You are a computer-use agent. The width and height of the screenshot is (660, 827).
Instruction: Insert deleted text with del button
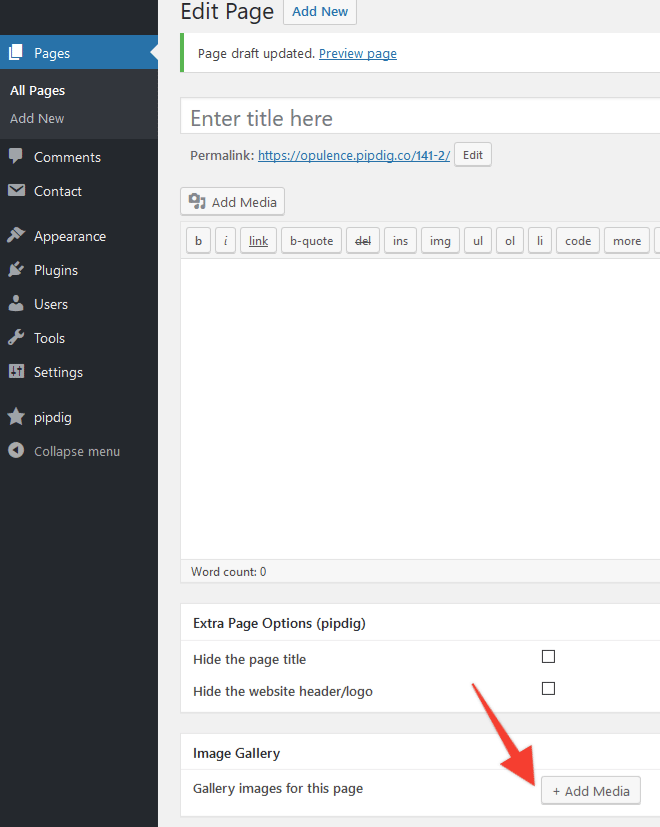tap(363, 241)
